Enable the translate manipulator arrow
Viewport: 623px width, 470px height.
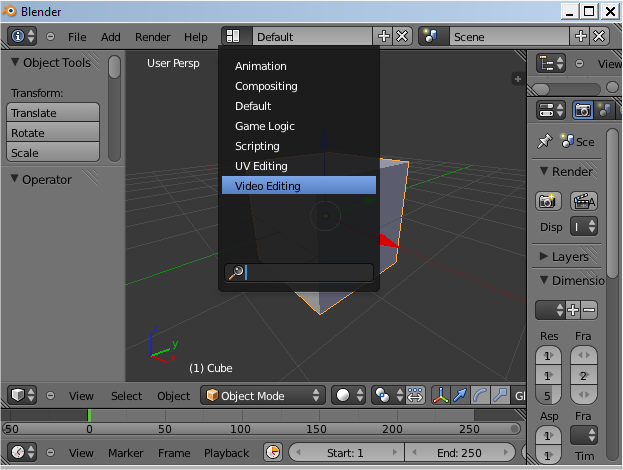coord(460,395)
